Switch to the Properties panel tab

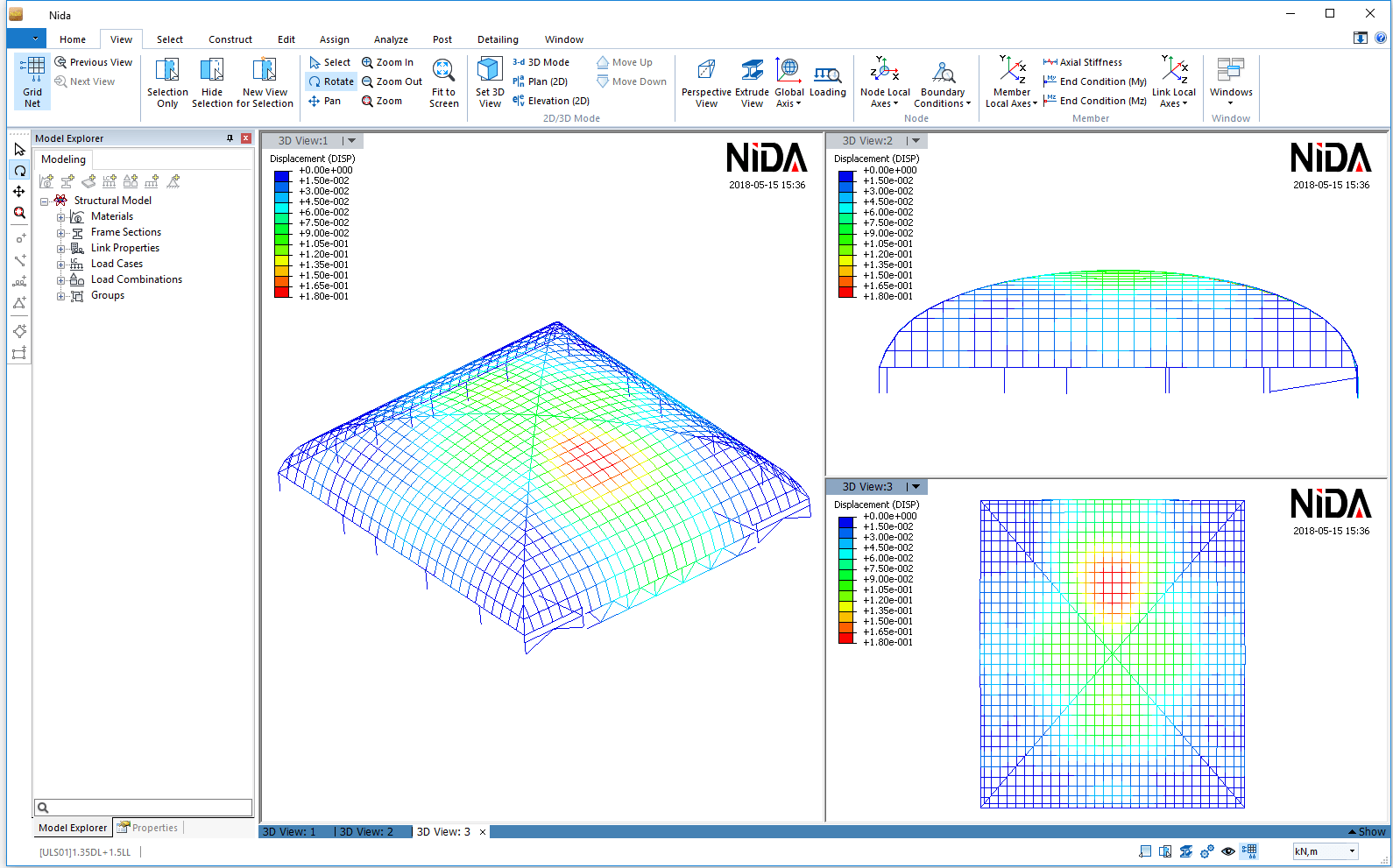click(148, 828)
